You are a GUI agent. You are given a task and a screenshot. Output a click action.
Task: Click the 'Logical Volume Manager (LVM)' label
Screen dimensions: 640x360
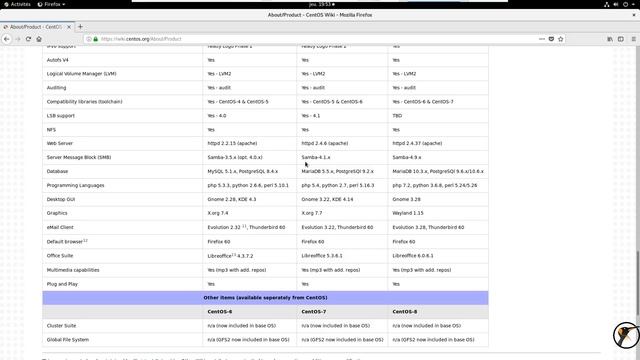click(x=82, y=74)
